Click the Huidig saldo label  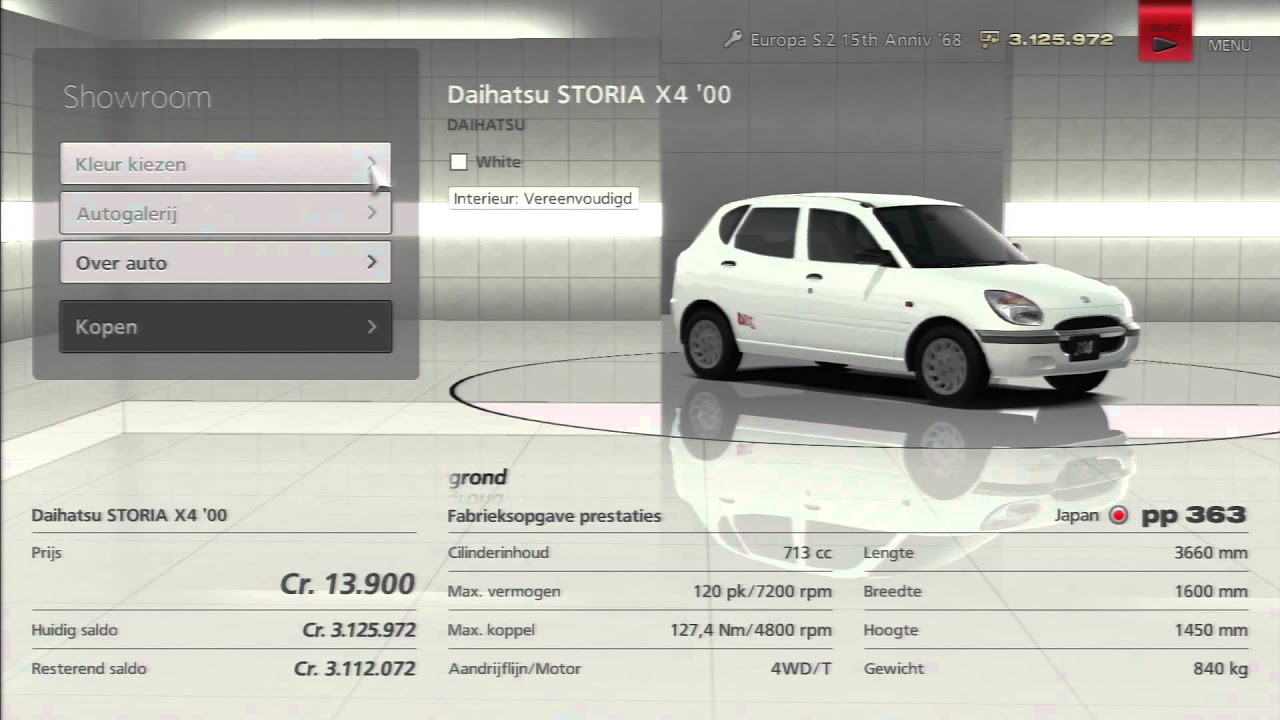coord(74,630)
